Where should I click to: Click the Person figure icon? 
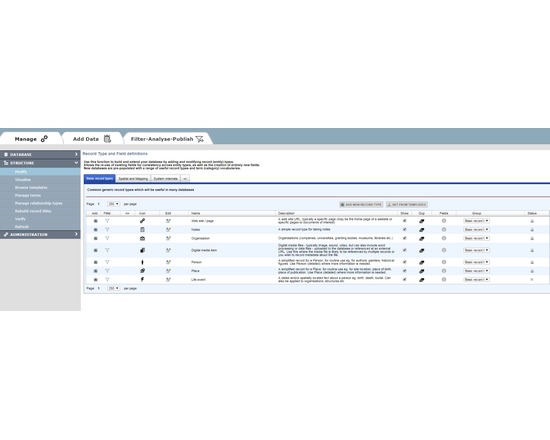click(142, 262)
